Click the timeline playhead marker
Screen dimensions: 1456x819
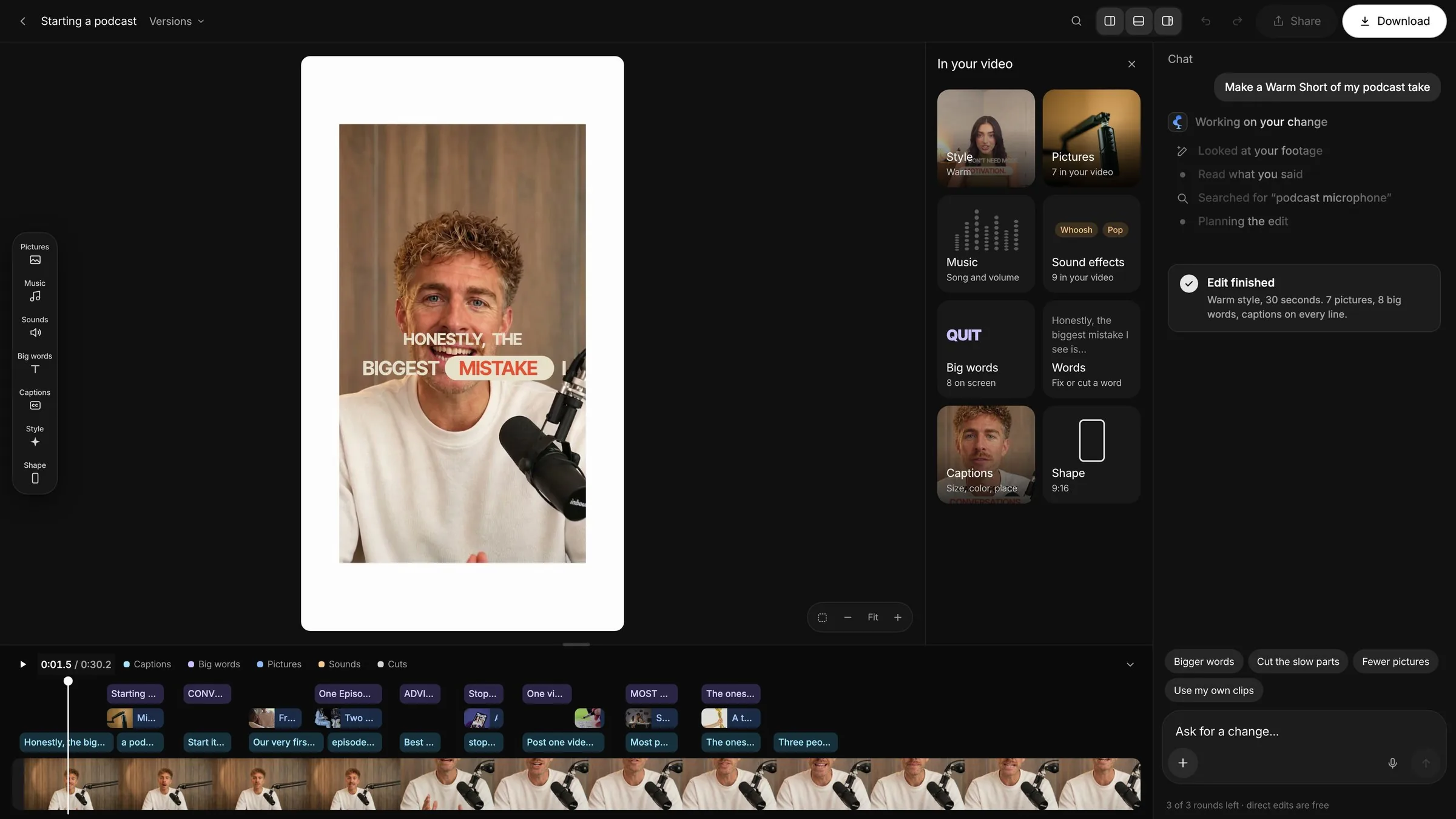[x=68, y=681]
